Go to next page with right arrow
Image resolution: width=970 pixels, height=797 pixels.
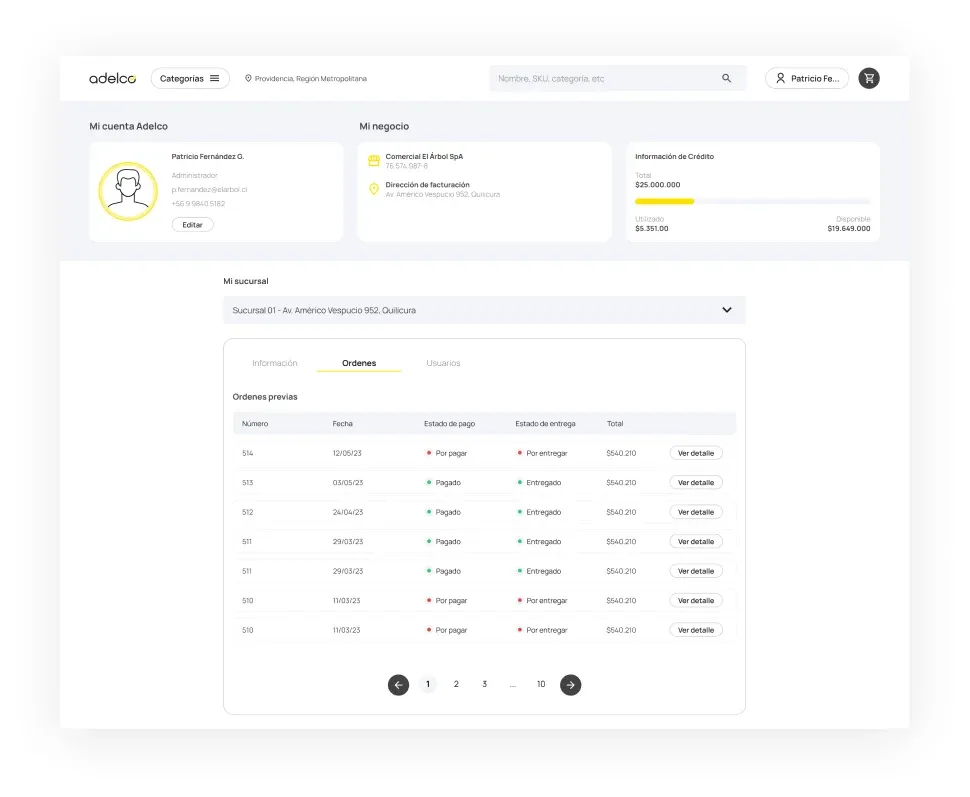(570, 684)
